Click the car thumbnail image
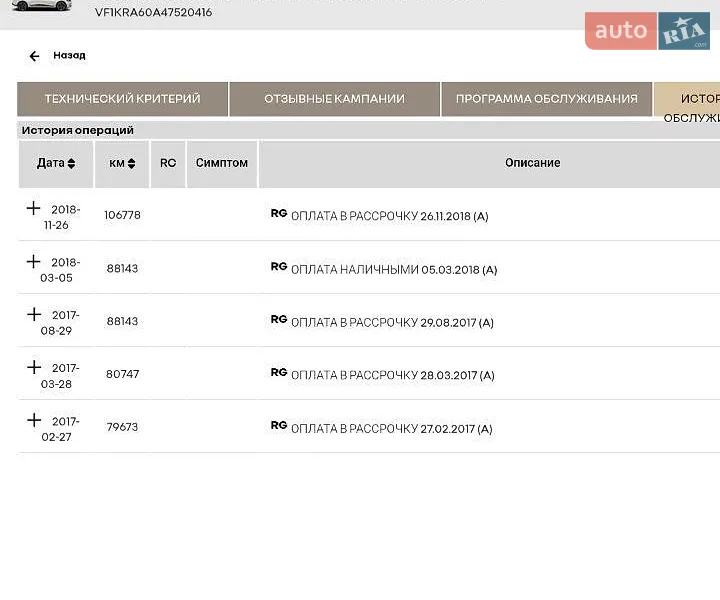Viewport: 720px width, 600px height. 42,6
